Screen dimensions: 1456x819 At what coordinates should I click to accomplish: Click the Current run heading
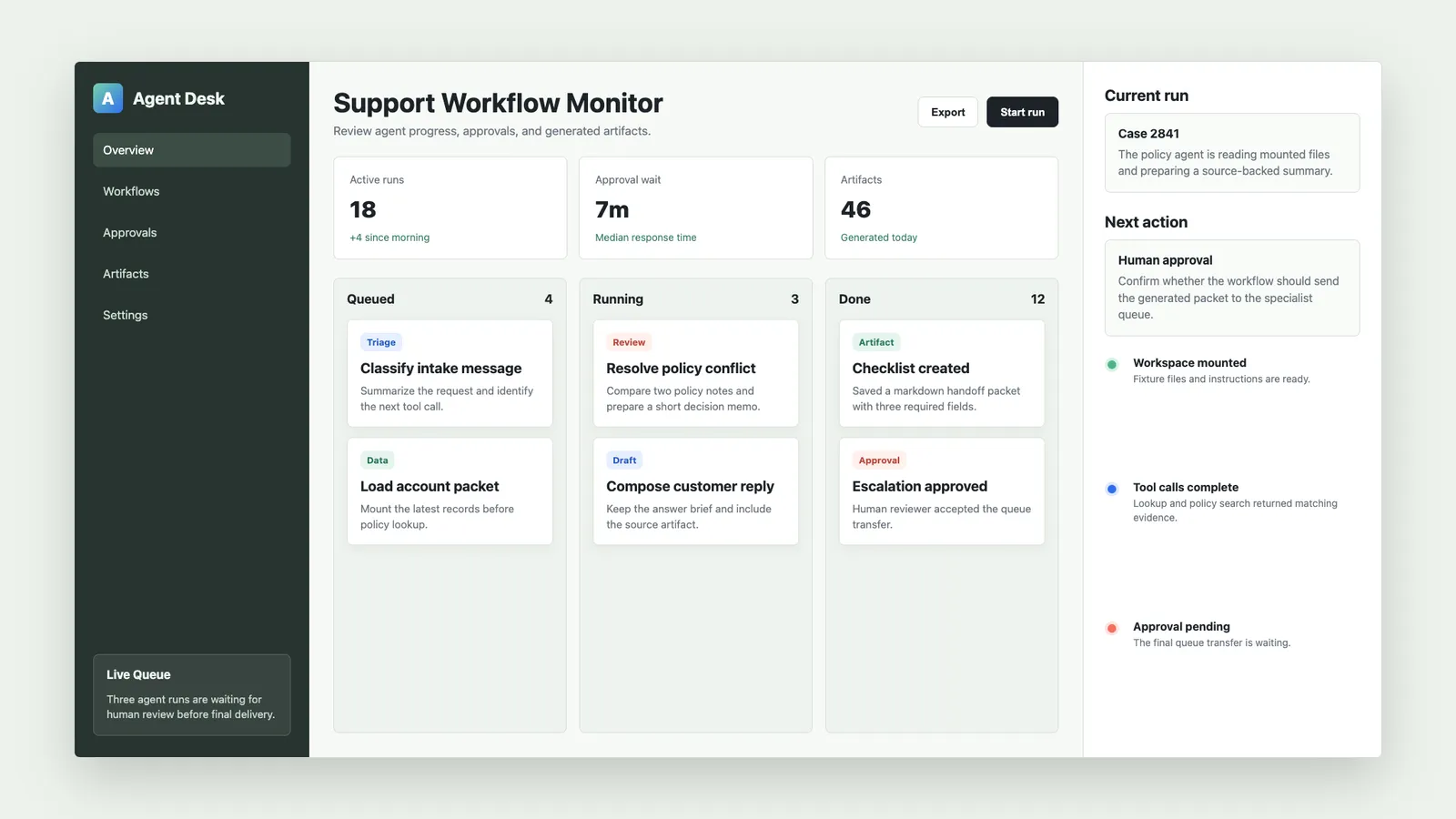[1147, 96]
